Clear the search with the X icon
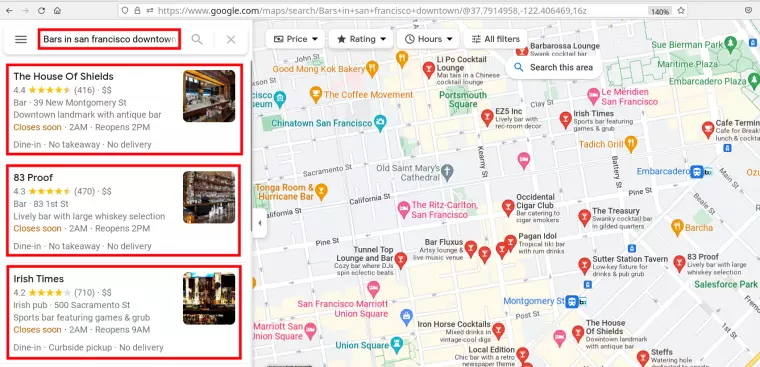Viewport: 760px width, 367px height. (231, 39)
